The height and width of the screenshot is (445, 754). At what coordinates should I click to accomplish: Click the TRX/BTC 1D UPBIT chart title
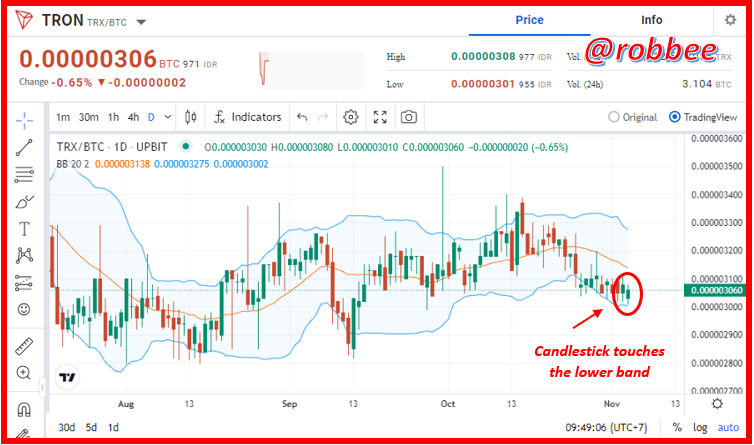[x=112, y=147]
